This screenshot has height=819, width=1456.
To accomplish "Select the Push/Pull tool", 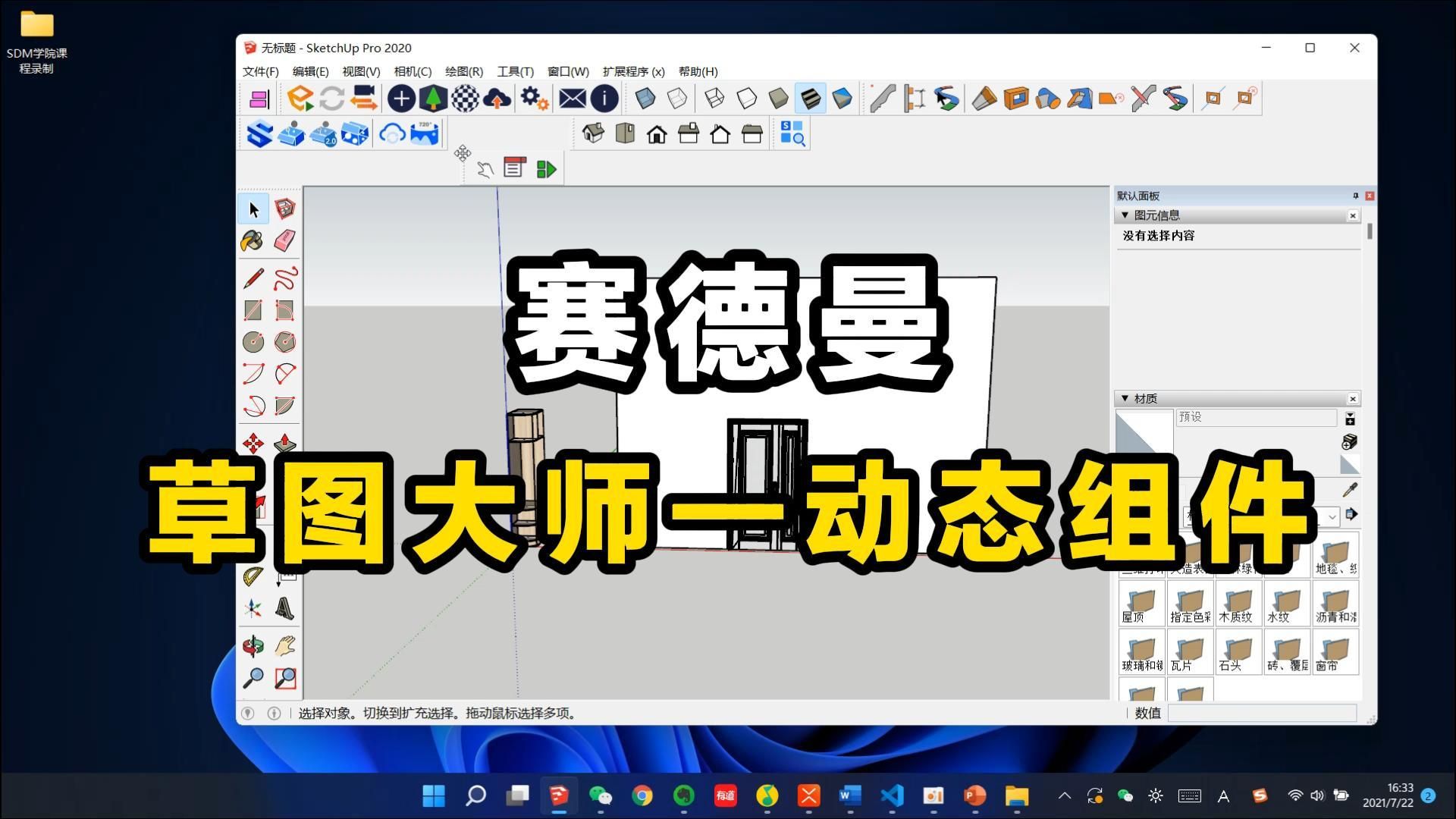I will click(285, 443).
